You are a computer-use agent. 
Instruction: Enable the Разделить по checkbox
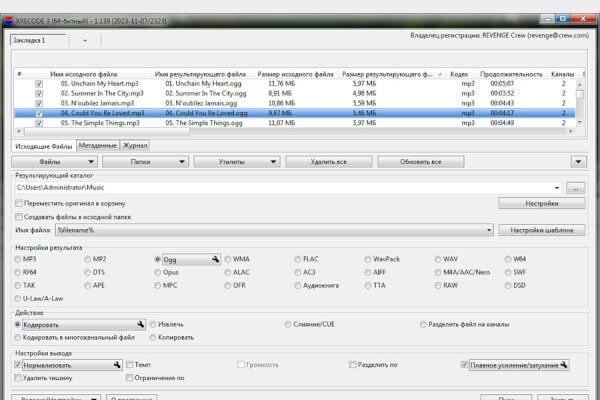coord(352,365)
